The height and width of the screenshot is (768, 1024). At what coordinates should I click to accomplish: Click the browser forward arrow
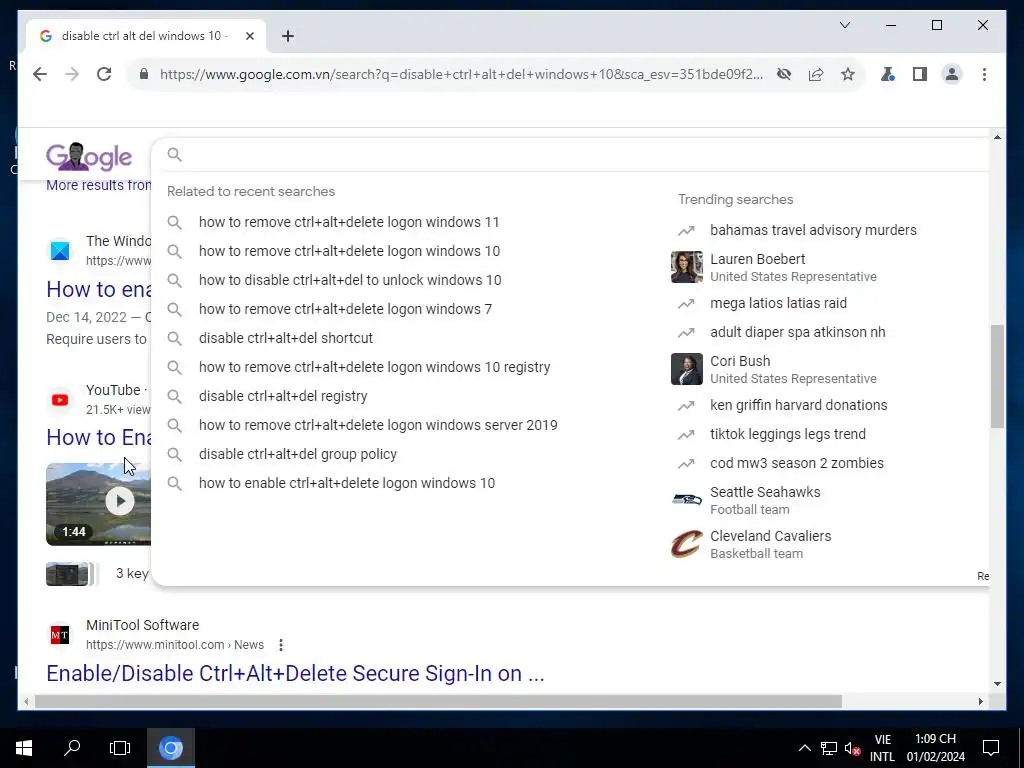pyautogui.click(x=72, y=74)
